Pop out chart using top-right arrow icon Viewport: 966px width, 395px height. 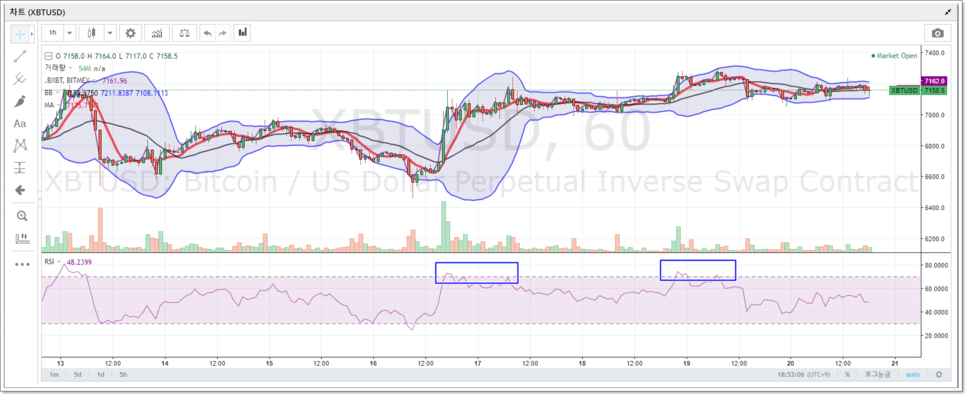click(948, 12)
